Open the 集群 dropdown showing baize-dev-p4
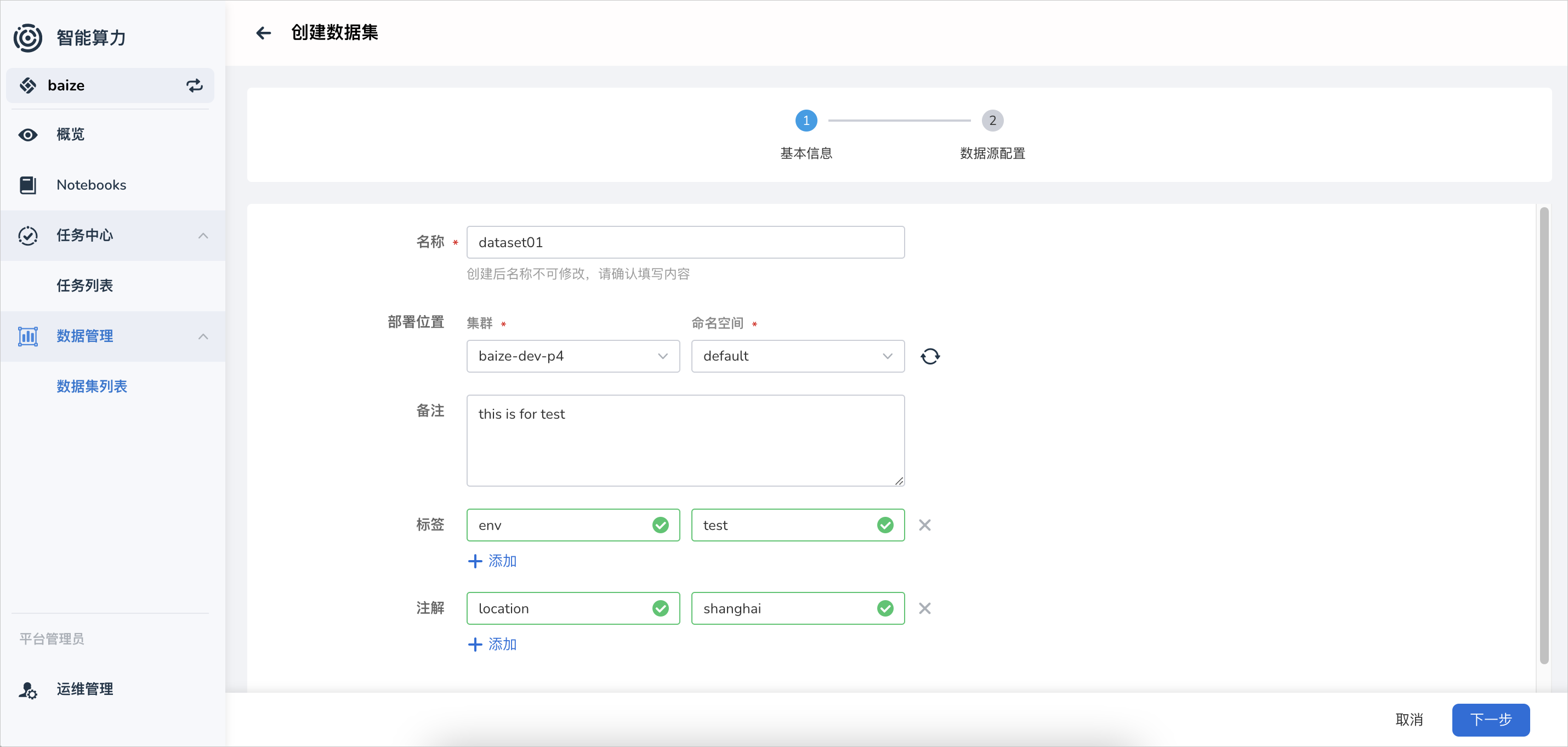This screenshot has height=747, width=1568. pos(573,356)
